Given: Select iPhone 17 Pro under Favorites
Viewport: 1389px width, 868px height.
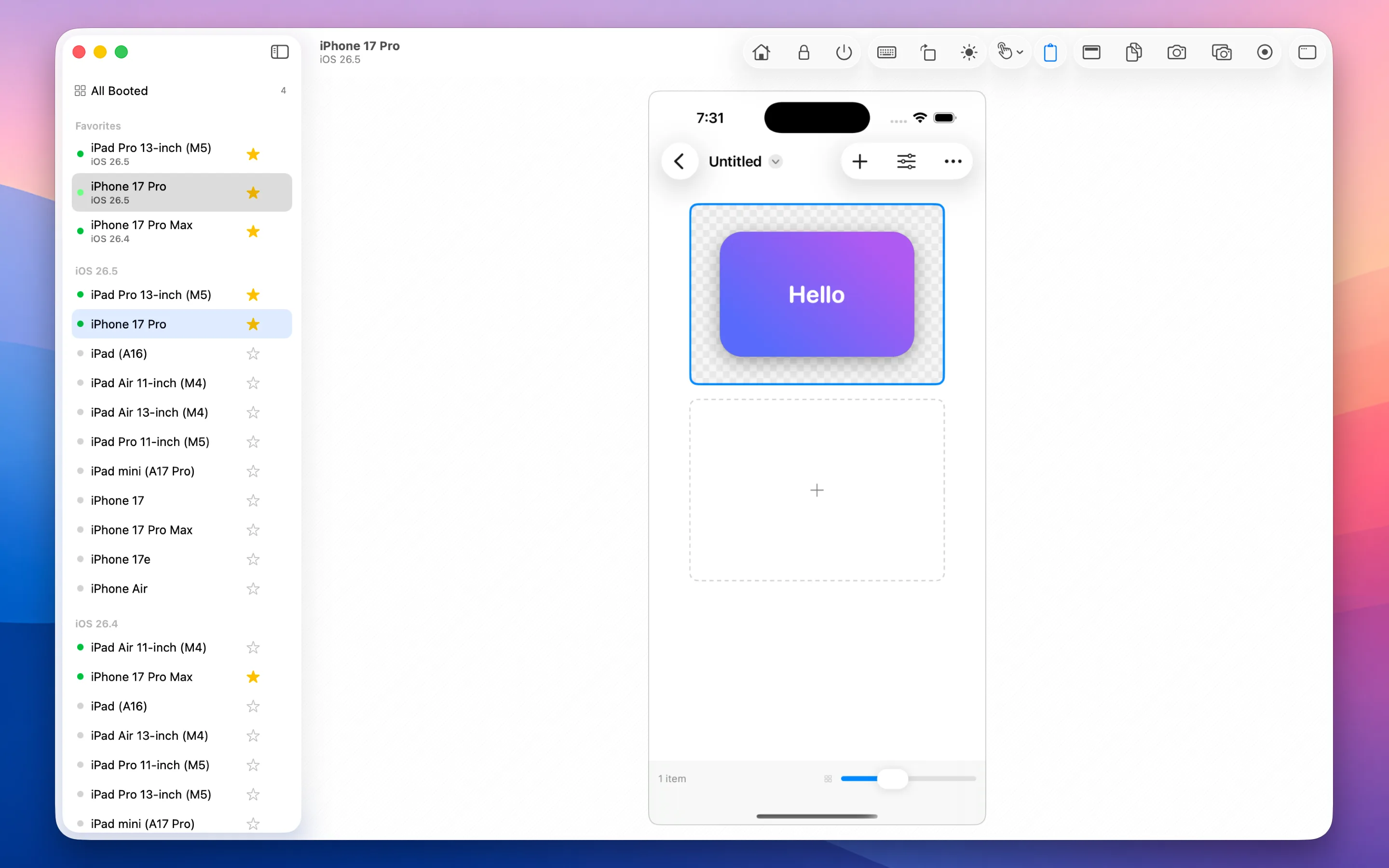Looking at the screenshot, I should [181, 192].
